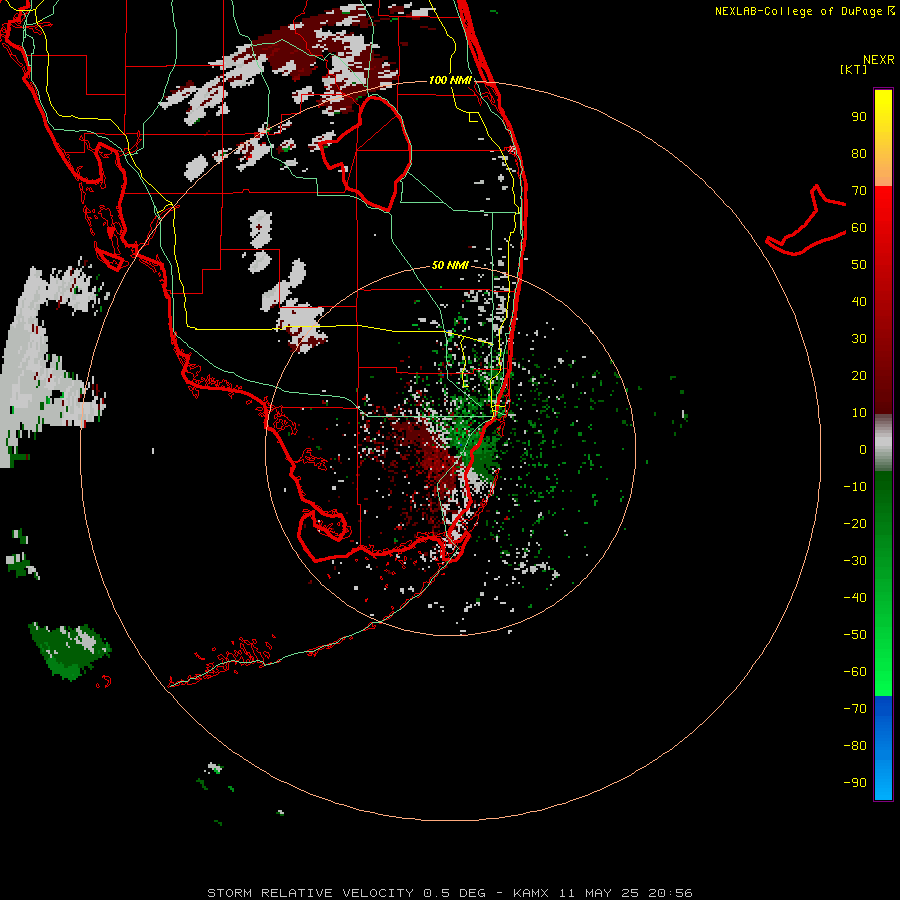
Task: Click the NEXLAB-College of DuPage label
Action: point(799,11)
